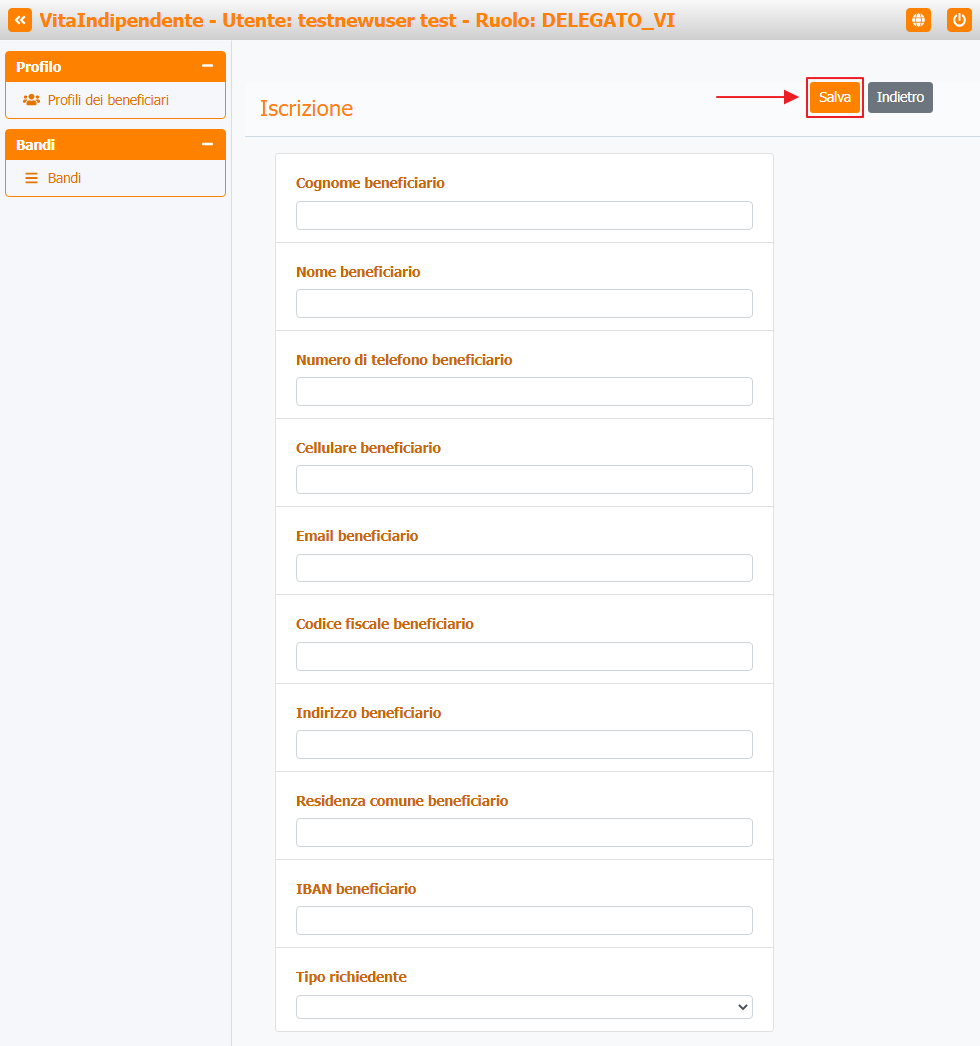Viewport: 980px width, 1046px height.
Task: Click the 'IBAN beneficiario' label
Action: [x=356, y=889]
